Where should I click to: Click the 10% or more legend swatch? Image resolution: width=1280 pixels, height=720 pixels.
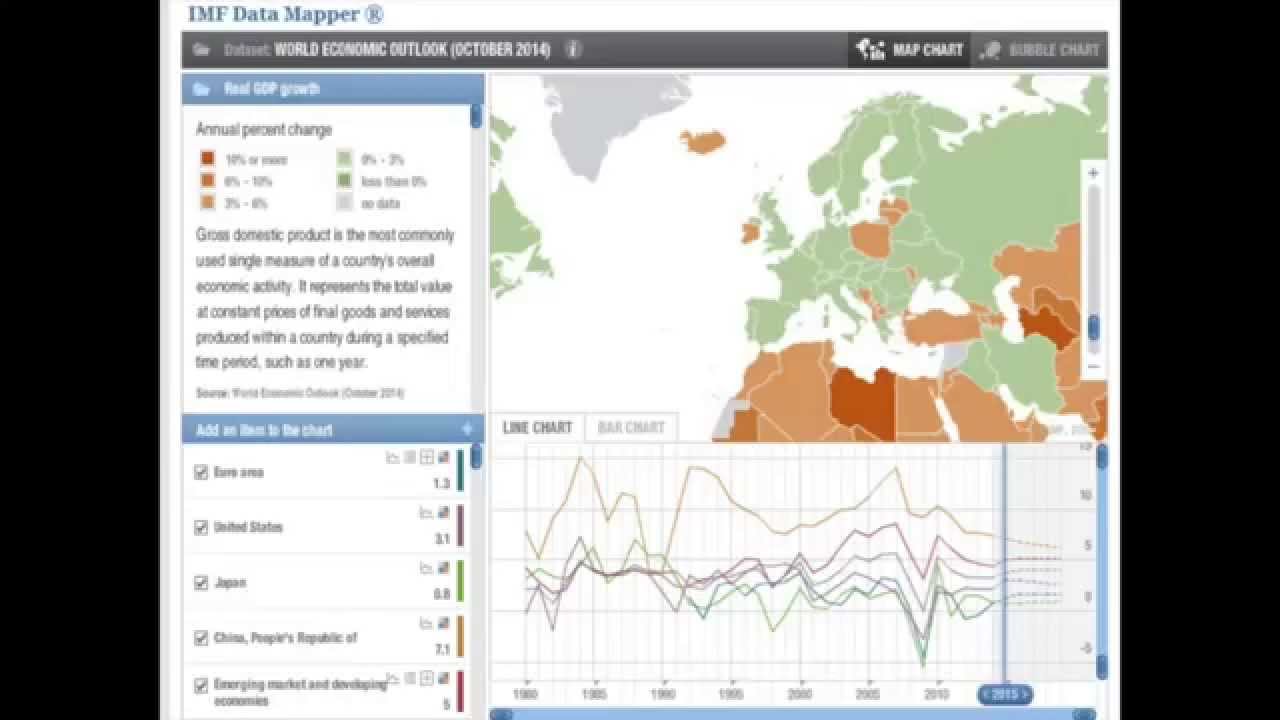pyautogui.click(x=207, y=159)
